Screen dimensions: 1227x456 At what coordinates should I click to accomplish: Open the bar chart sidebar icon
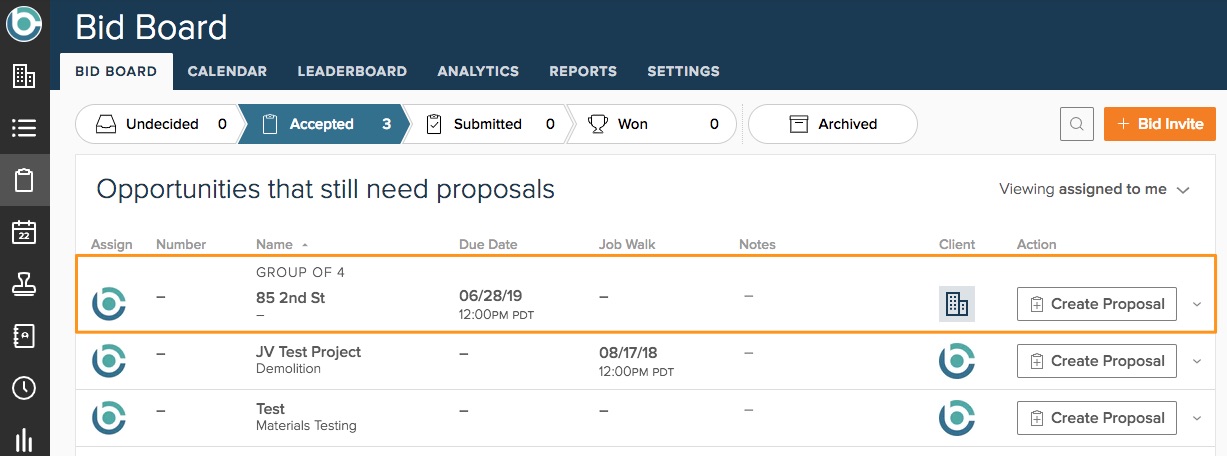[x=24, y=438]
